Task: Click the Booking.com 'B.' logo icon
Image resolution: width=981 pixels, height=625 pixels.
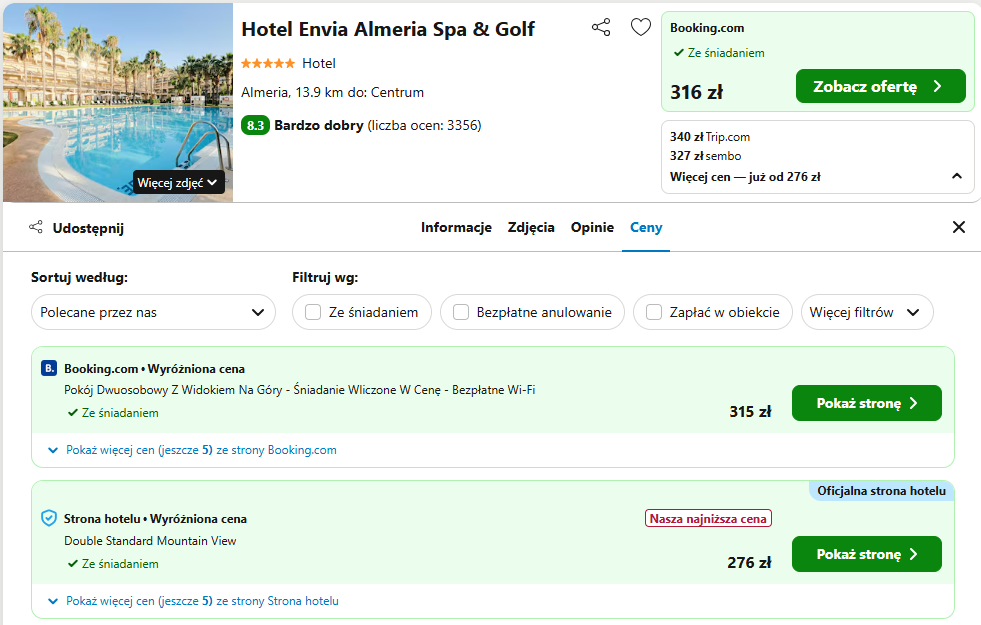Action: (x=49, y=368)
